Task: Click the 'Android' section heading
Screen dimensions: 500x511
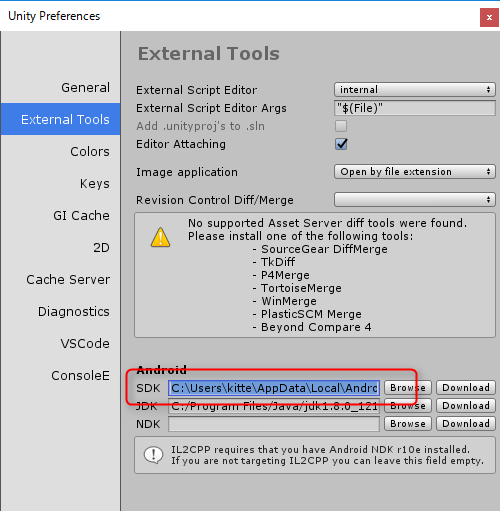Action: click(162, 370)
